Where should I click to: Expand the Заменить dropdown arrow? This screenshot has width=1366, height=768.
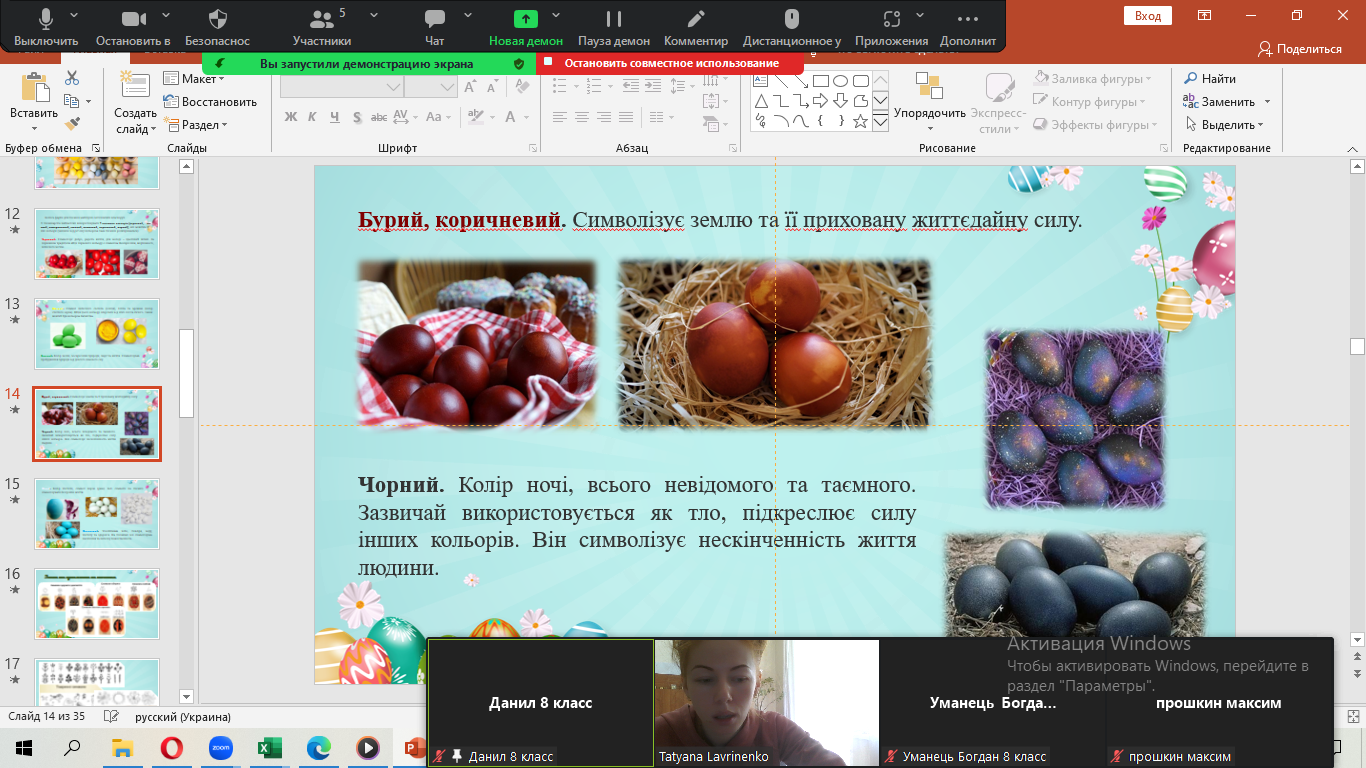click(1267, 102)
